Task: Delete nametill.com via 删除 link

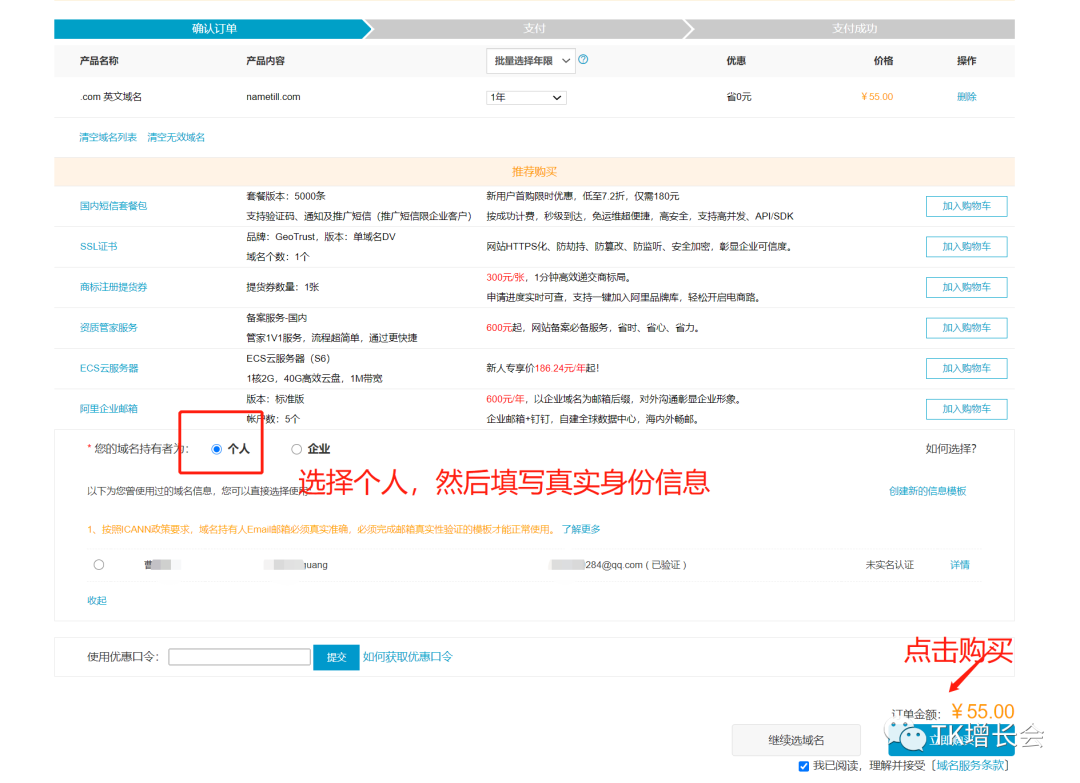Action: tap(966, 96)
